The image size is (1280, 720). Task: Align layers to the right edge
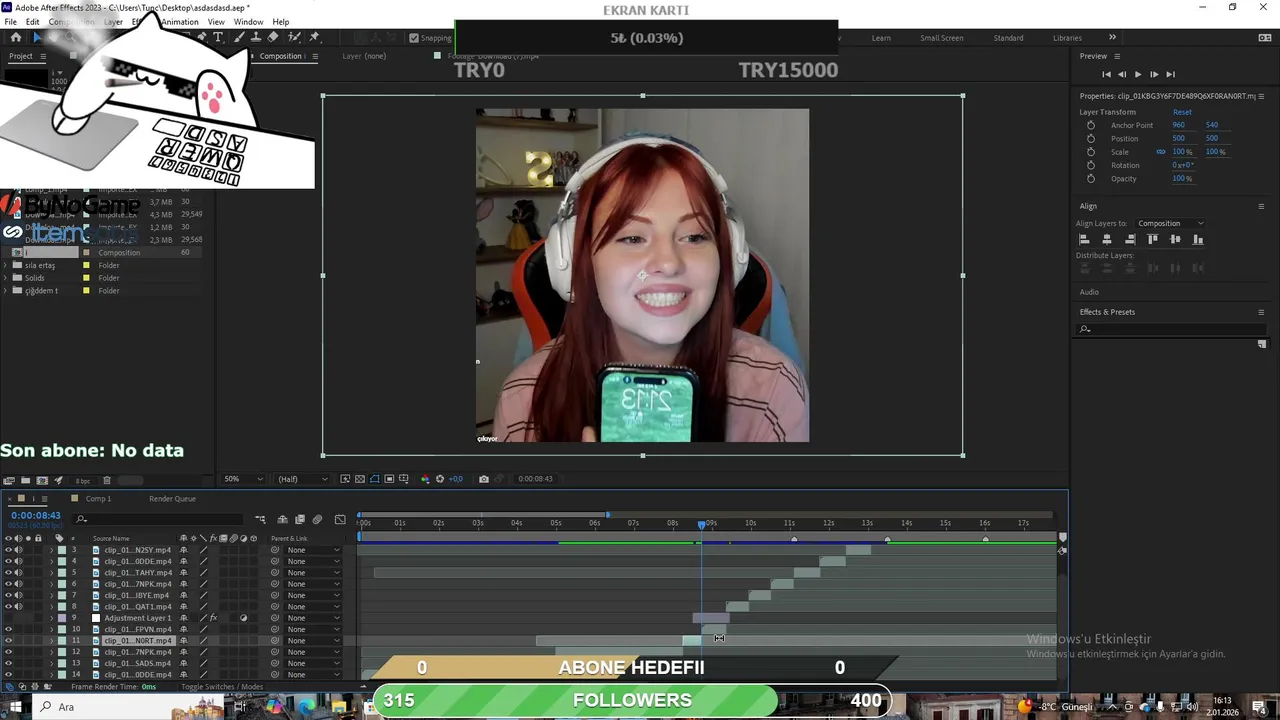pos(1130,239)
